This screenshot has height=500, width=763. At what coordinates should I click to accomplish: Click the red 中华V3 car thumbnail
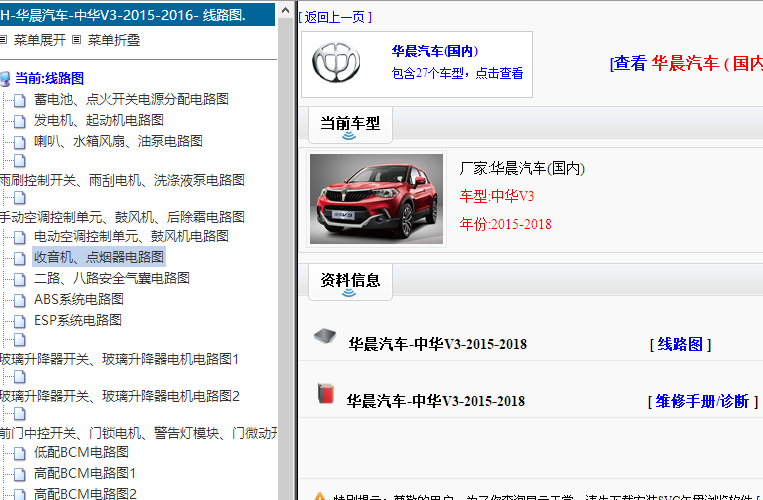click(377, 199)
